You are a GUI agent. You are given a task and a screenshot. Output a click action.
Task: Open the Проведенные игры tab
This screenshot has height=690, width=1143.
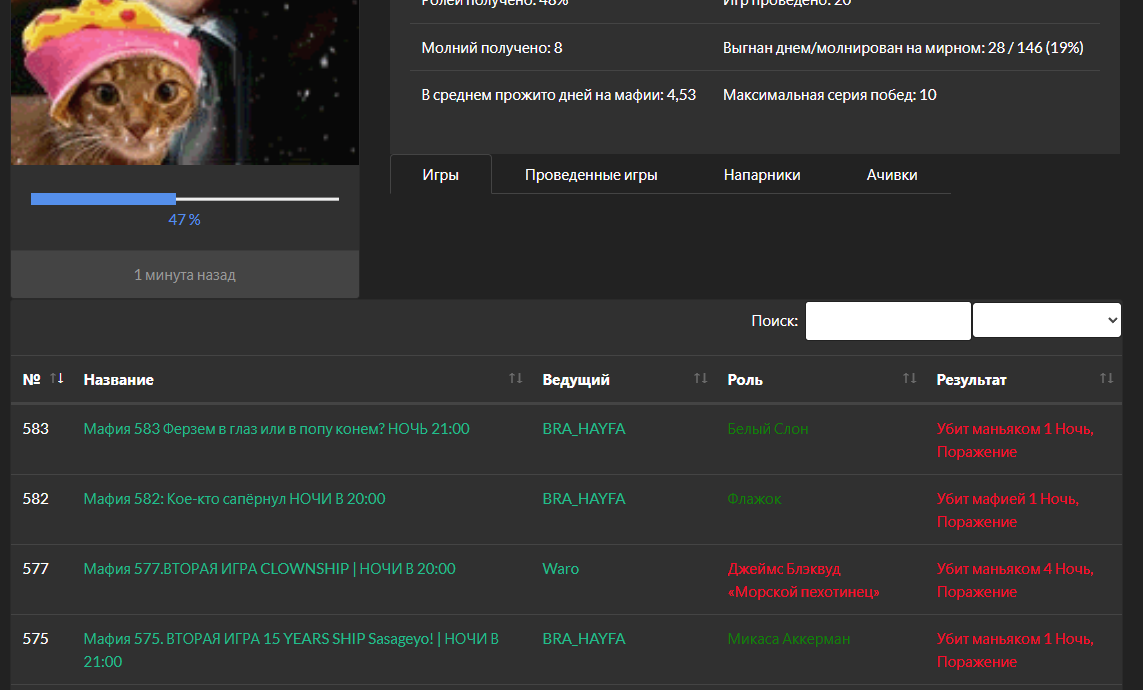591,175
